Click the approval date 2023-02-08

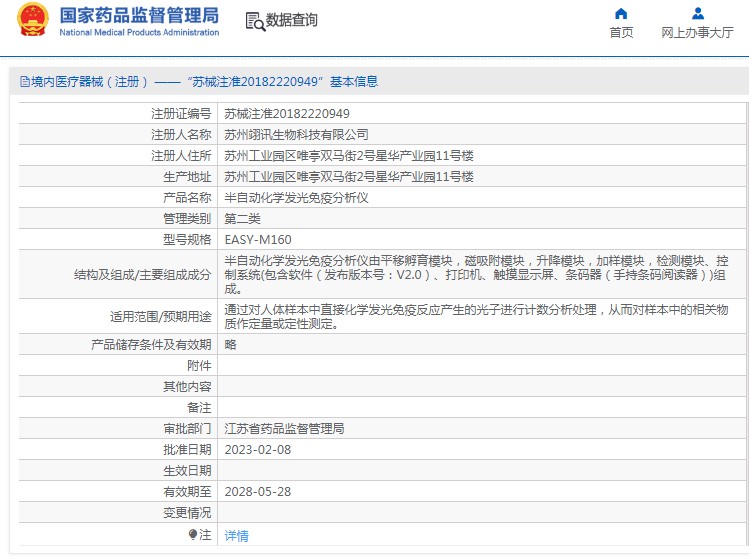[257, 449]
